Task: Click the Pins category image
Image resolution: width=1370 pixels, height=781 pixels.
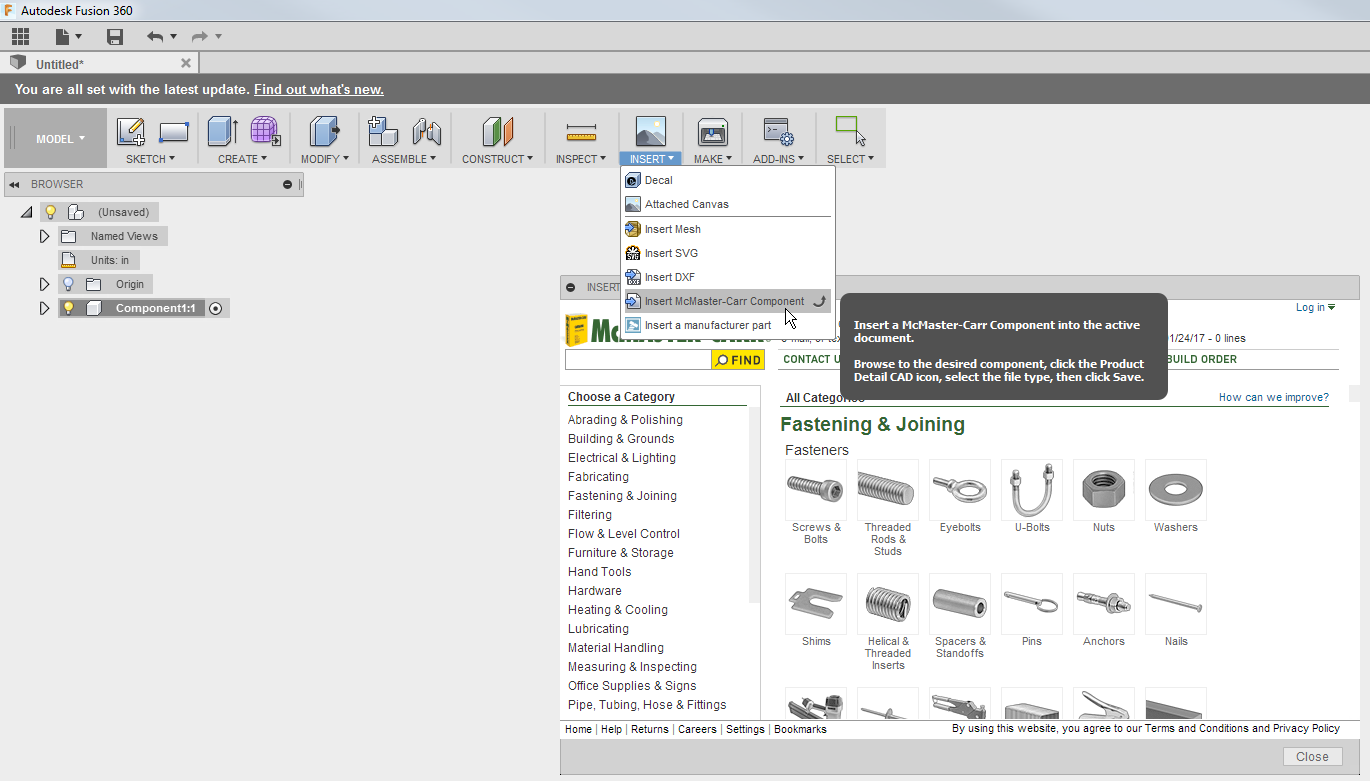Action: point(1032,604)
